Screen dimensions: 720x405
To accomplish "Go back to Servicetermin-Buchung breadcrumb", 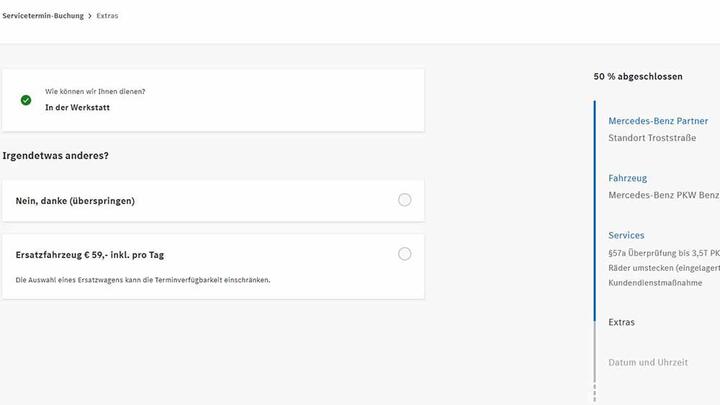I will [x=43, y=16].
